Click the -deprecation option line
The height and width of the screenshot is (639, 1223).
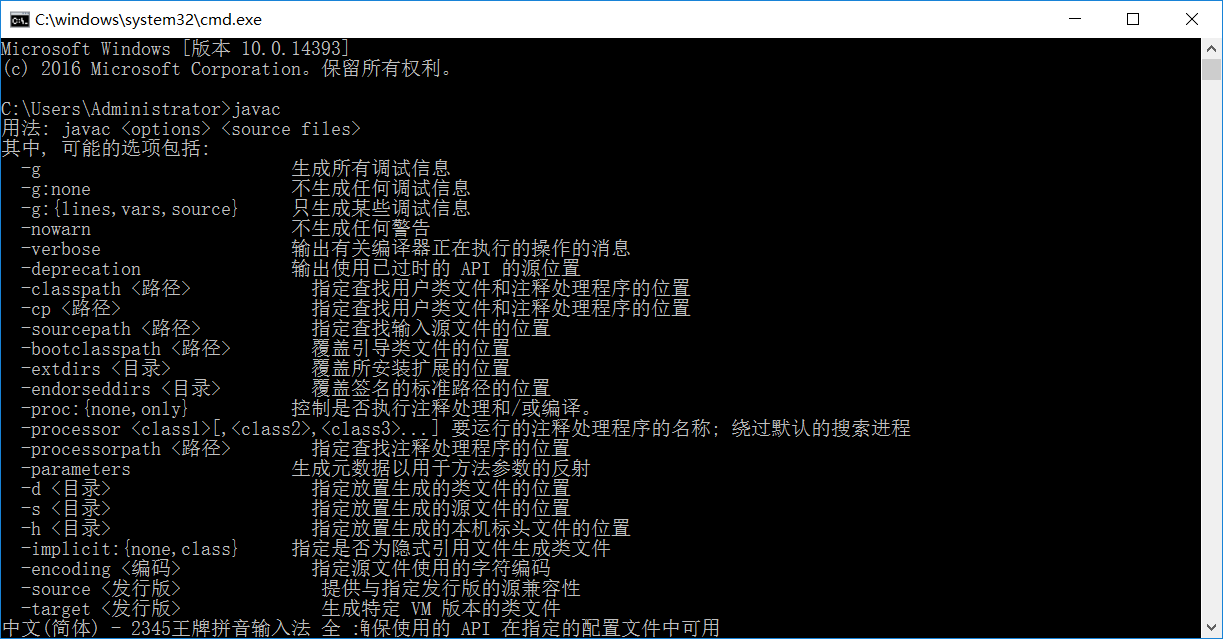(x=300, y=269)
